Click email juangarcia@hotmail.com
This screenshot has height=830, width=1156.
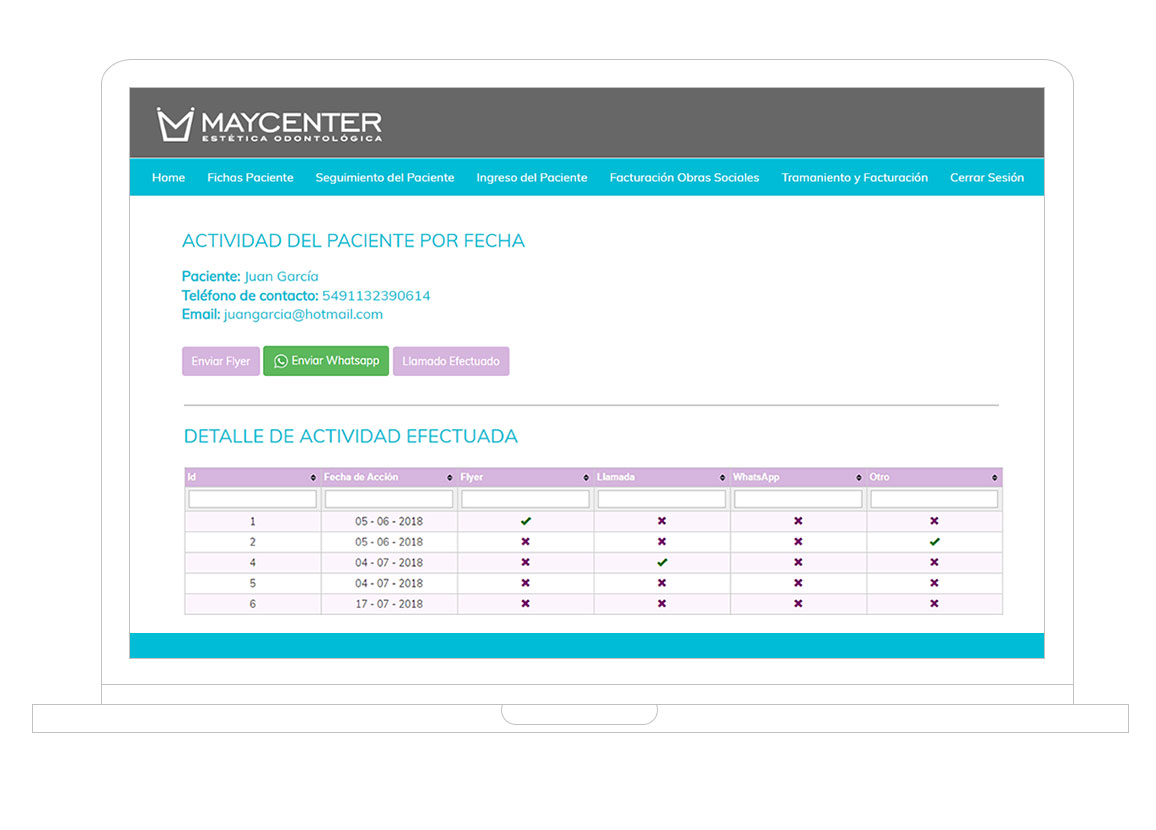tap(303, 314)
